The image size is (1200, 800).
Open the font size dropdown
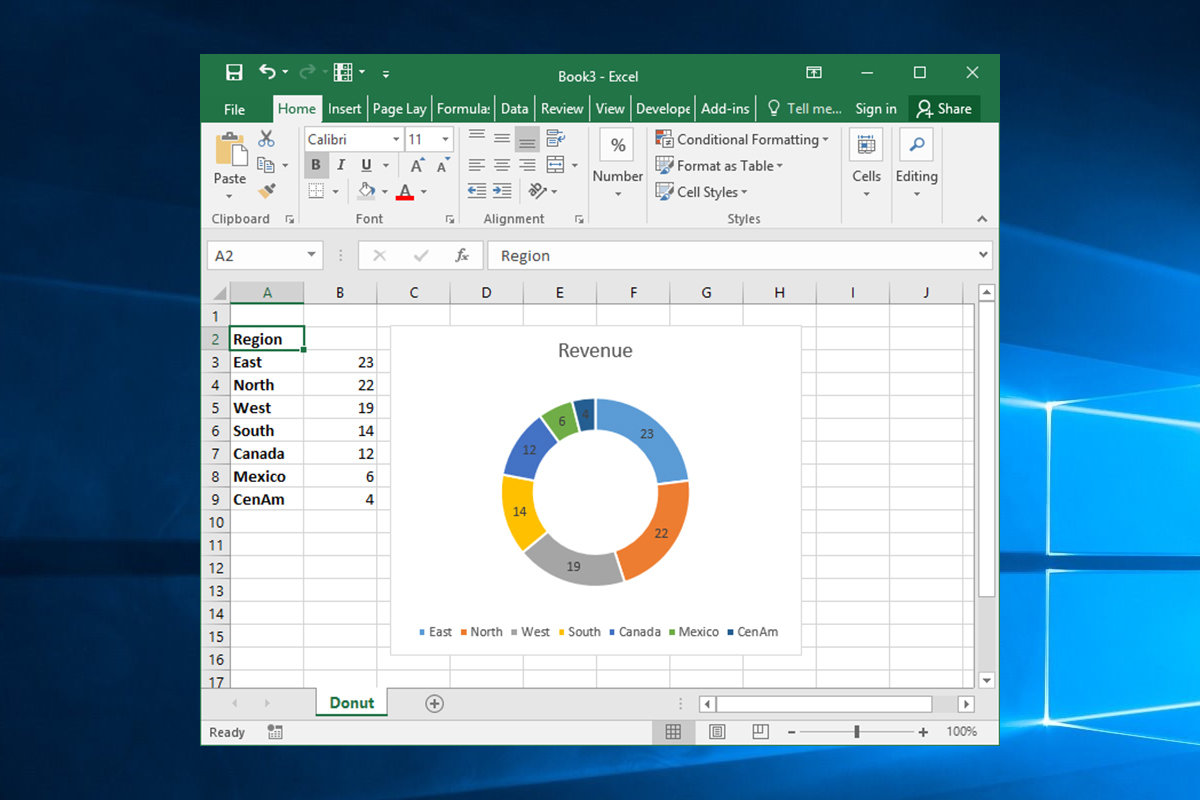pyautogui.click(x=445, y=139)
